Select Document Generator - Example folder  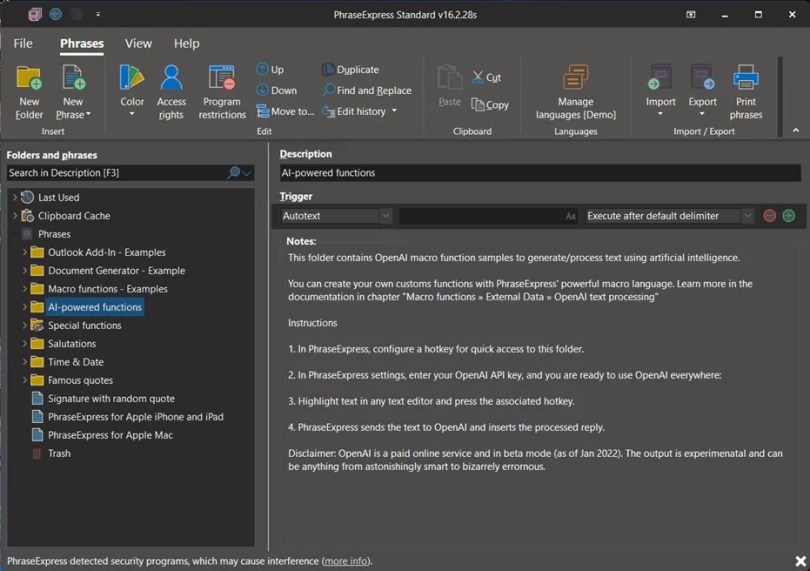pos(116,271)
